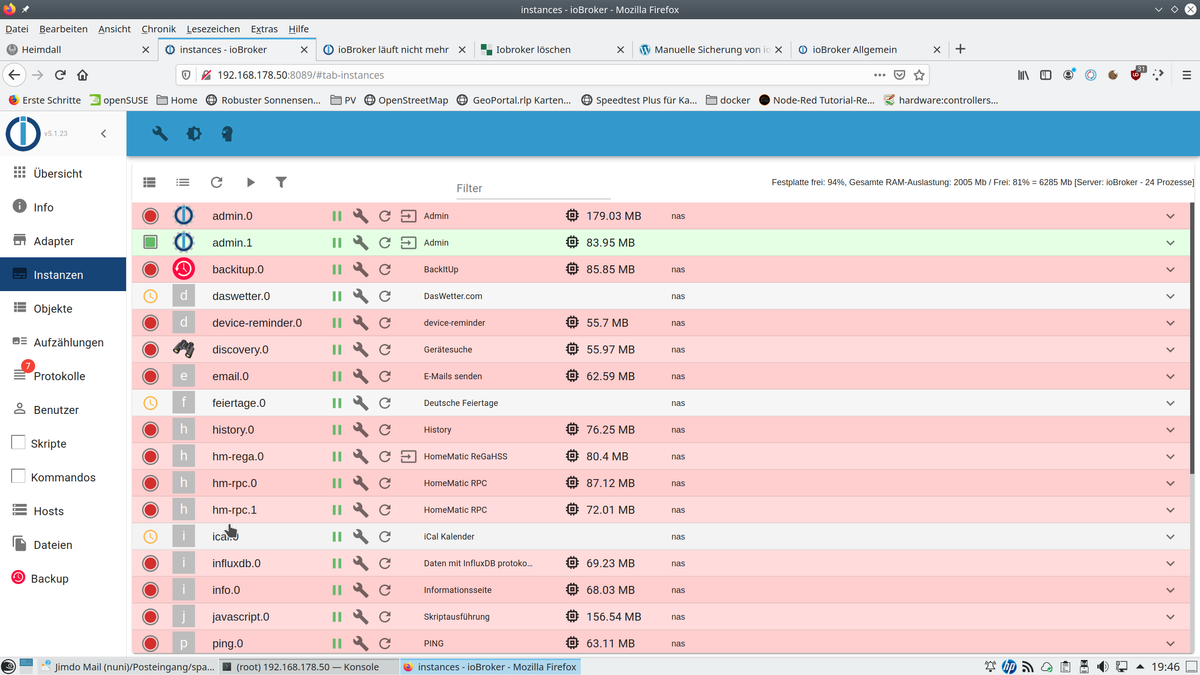Toggle pause for info.0
1200x675 pixels.
click(x=337, y=590)
